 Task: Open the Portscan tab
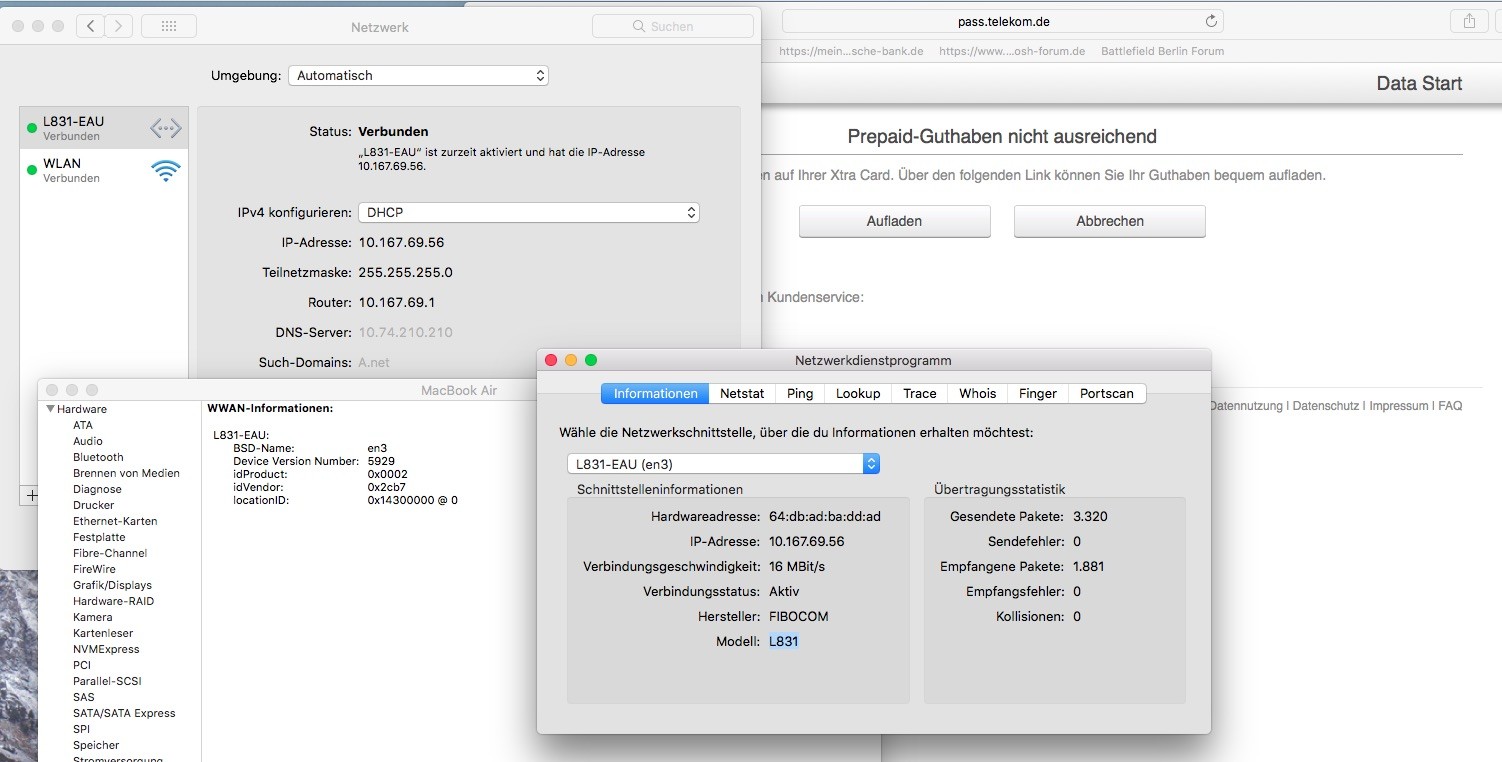click(x=1107, y=393)
